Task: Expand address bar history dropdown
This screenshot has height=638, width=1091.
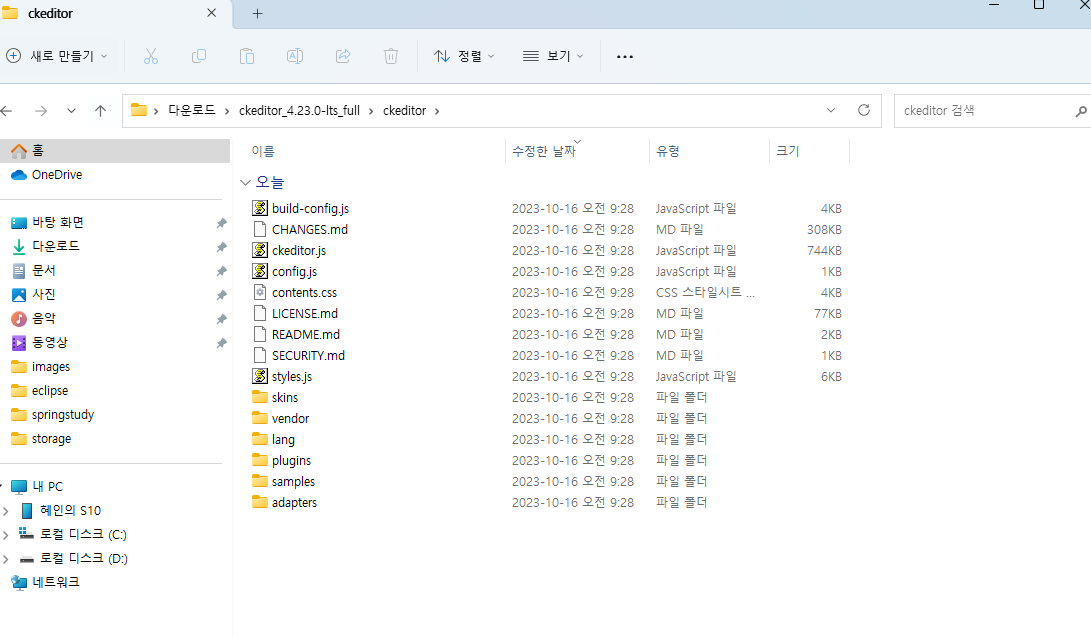Action: [x=831, y=111]
